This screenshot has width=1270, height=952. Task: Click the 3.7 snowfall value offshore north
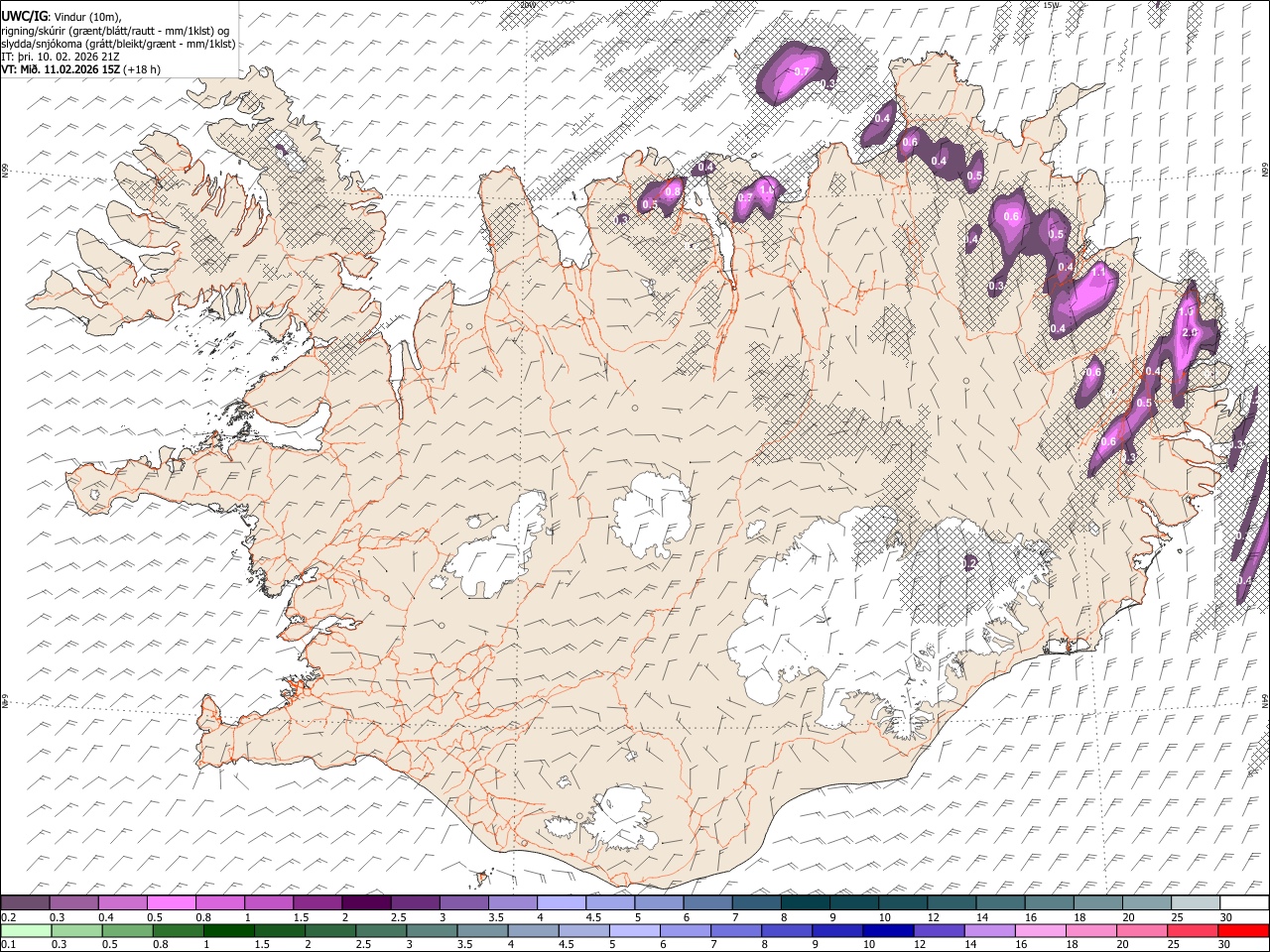click(x=802, y=71)
